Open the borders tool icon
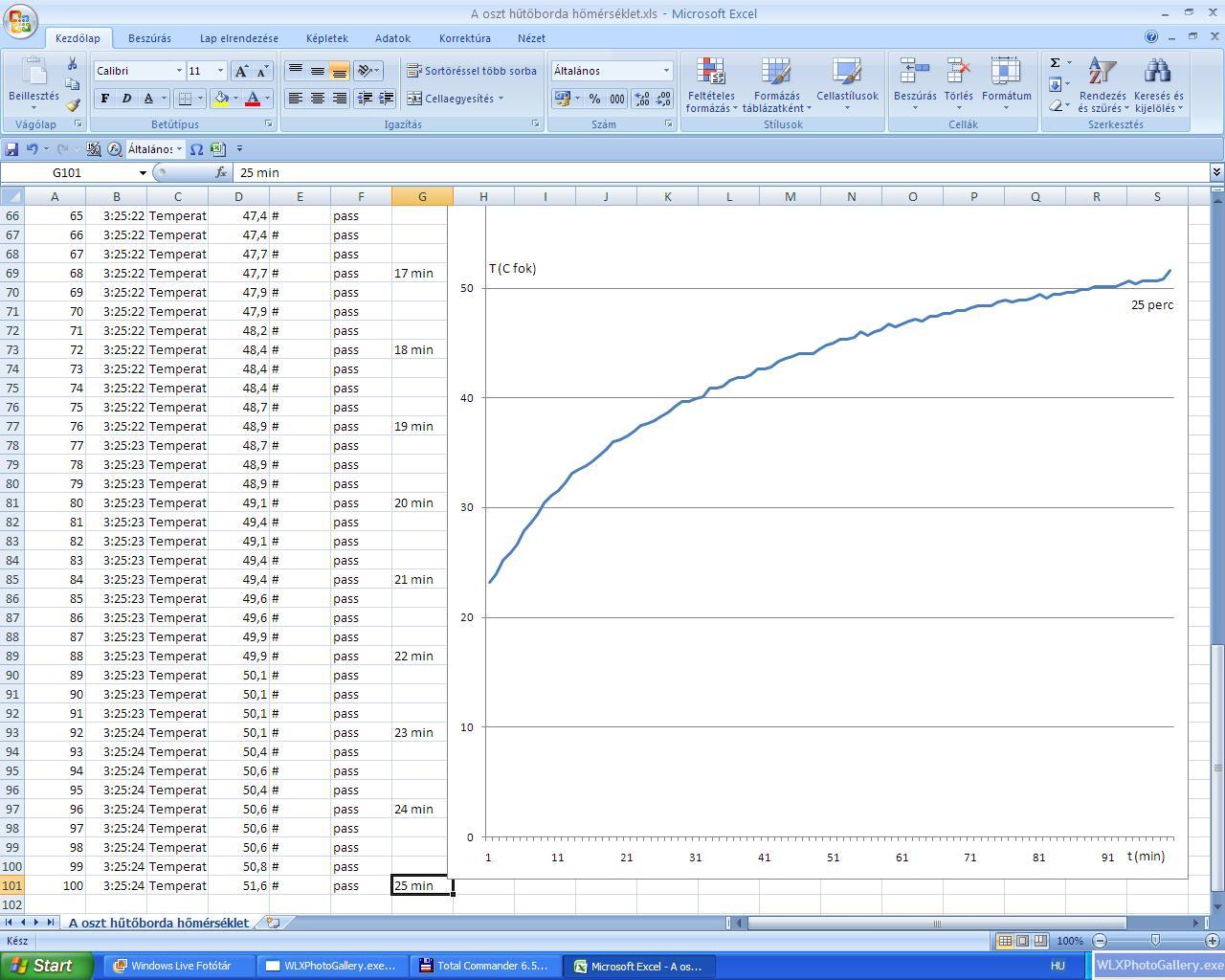Screen dimensions: 1225x980 tap(185, 98)
